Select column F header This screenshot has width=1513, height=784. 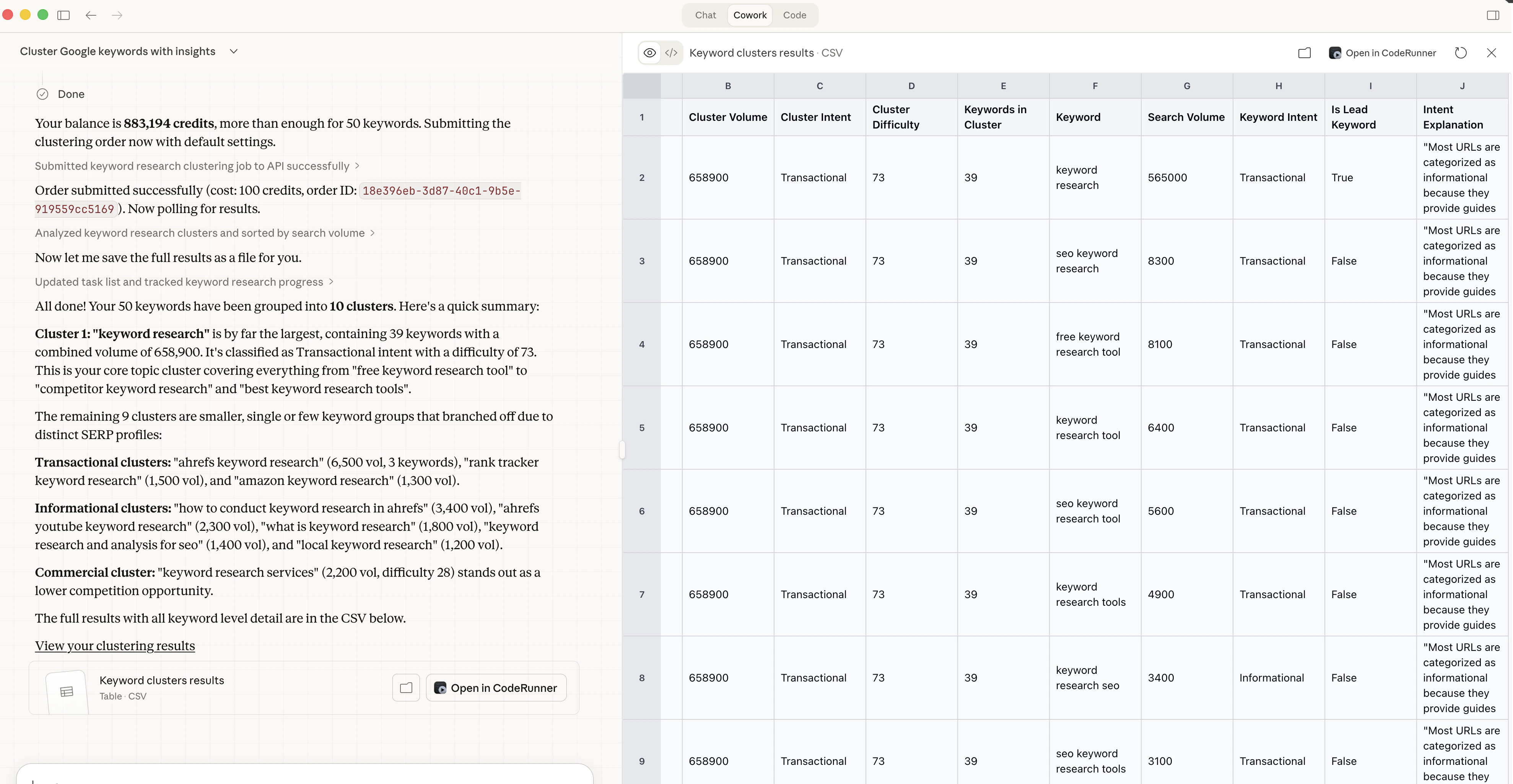tap(1095, 86)
